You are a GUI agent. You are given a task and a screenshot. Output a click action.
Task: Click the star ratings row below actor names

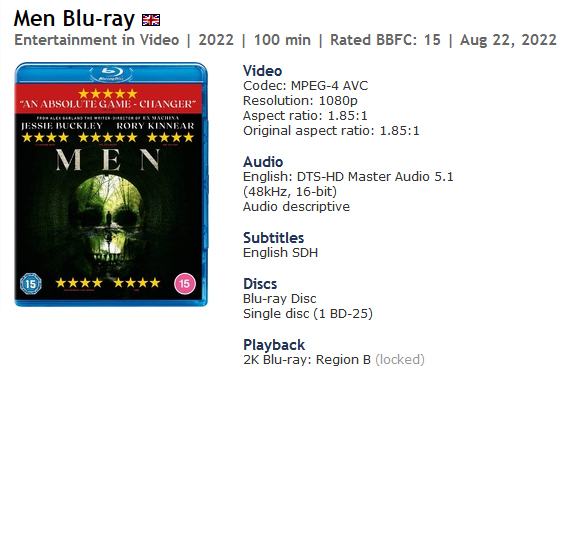108,138
